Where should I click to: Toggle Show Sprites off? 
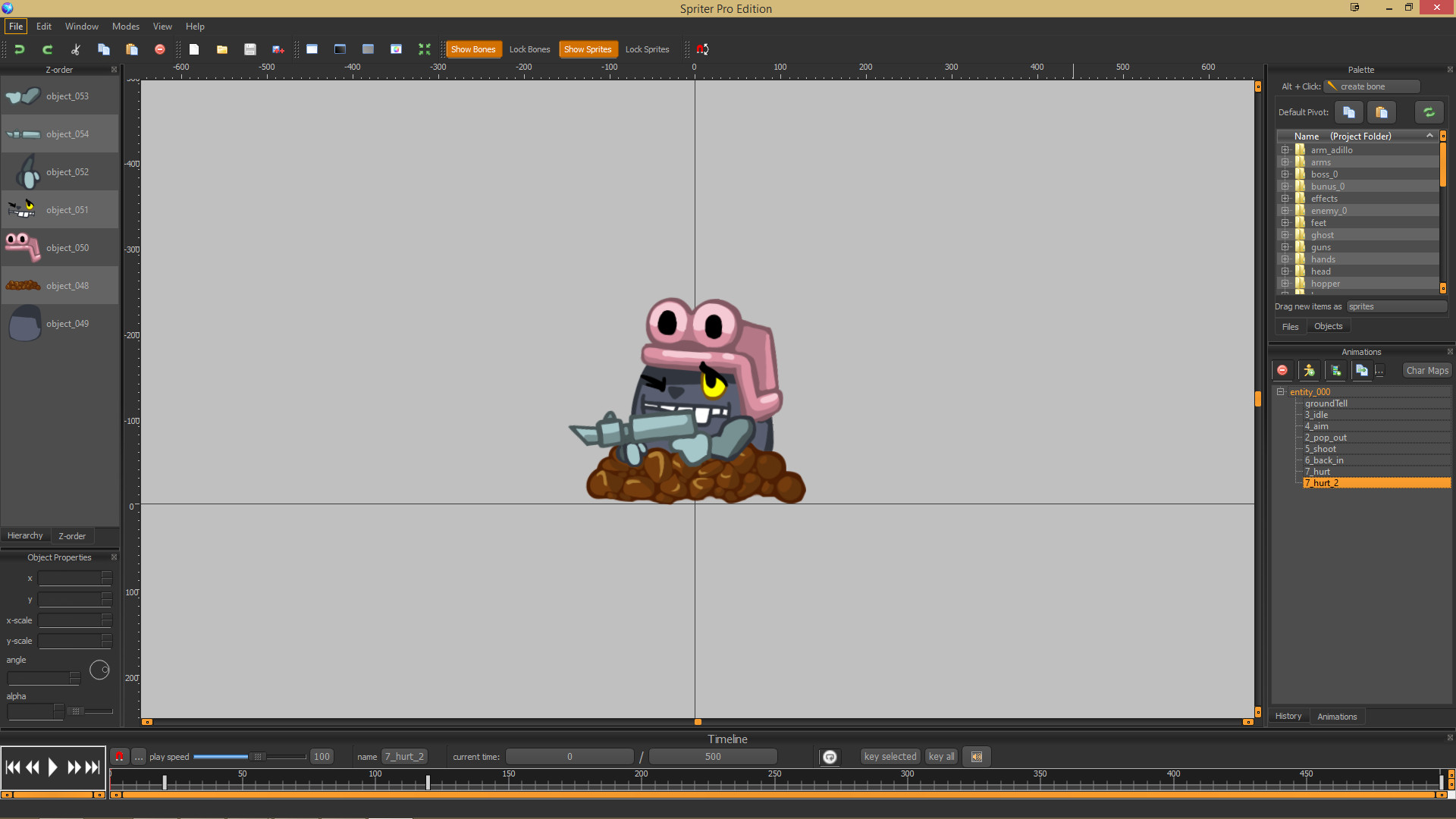tap(588, 49)
